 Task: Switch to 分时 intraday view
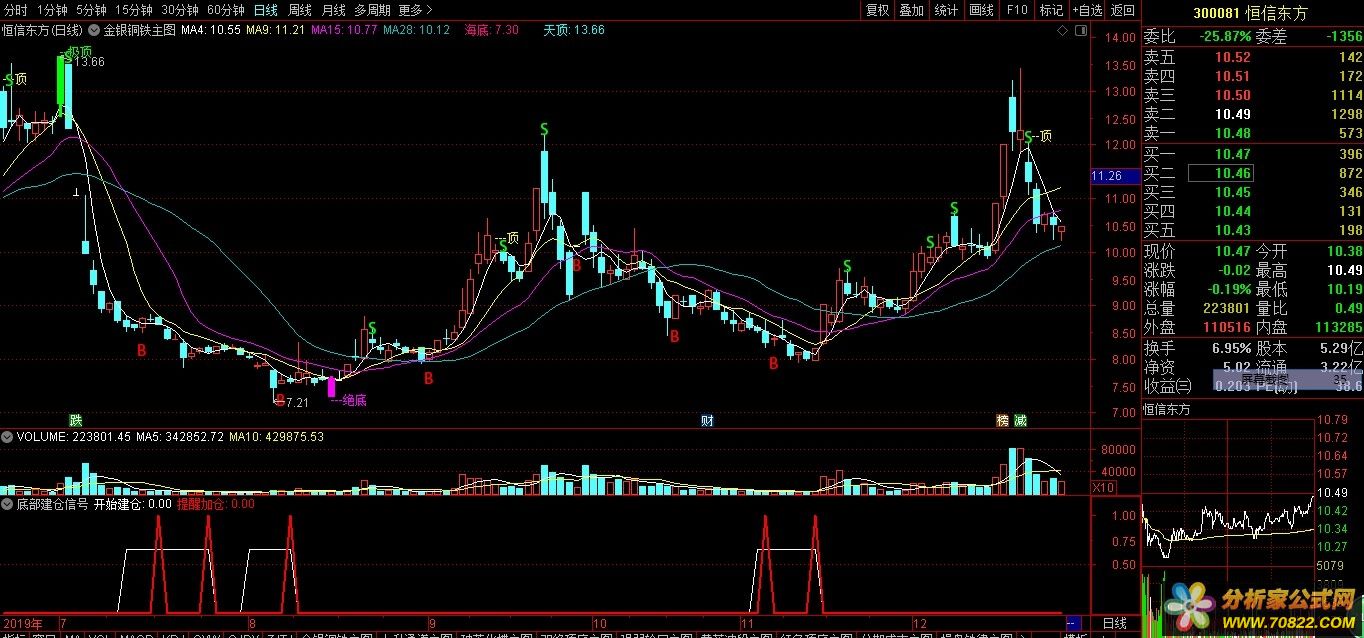coord(16,10)
